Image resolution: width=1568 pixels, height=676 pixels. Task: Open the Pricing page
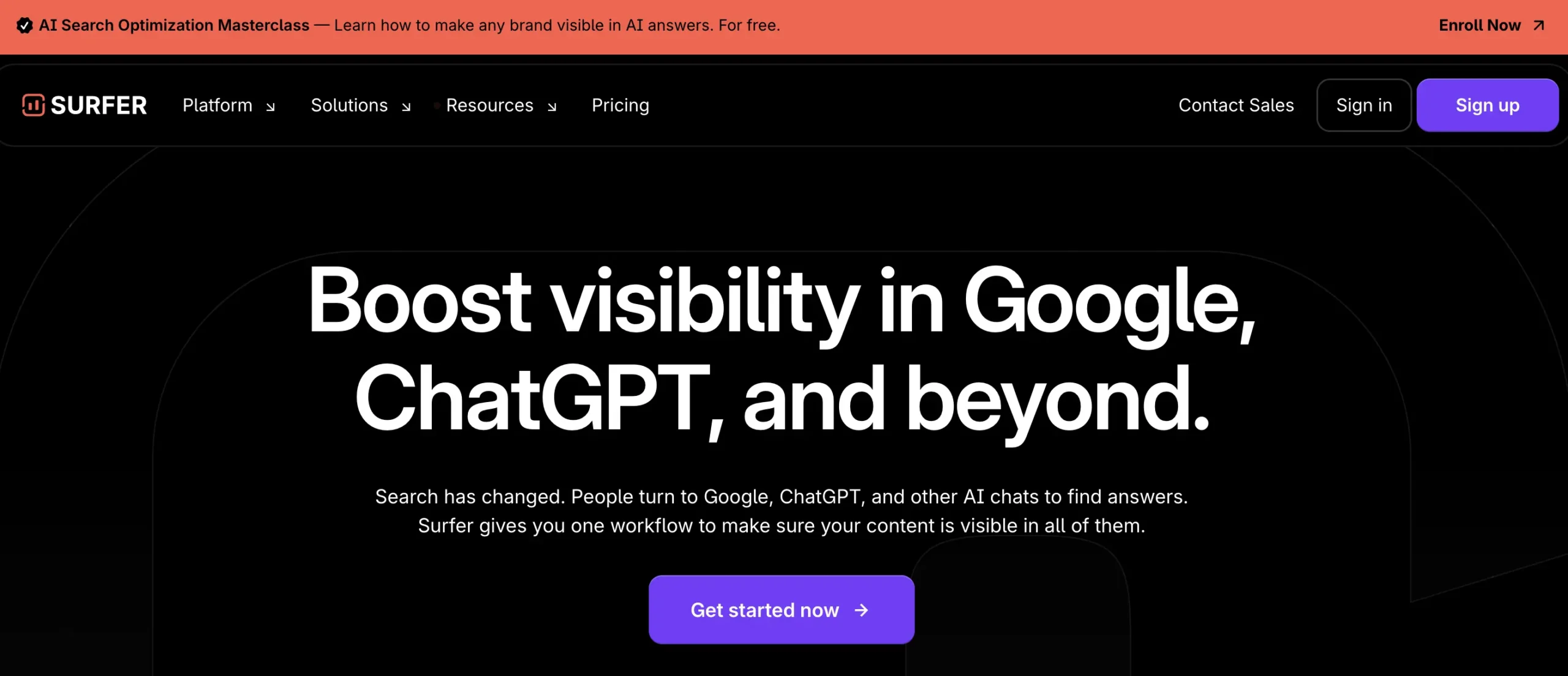point(620,105)
